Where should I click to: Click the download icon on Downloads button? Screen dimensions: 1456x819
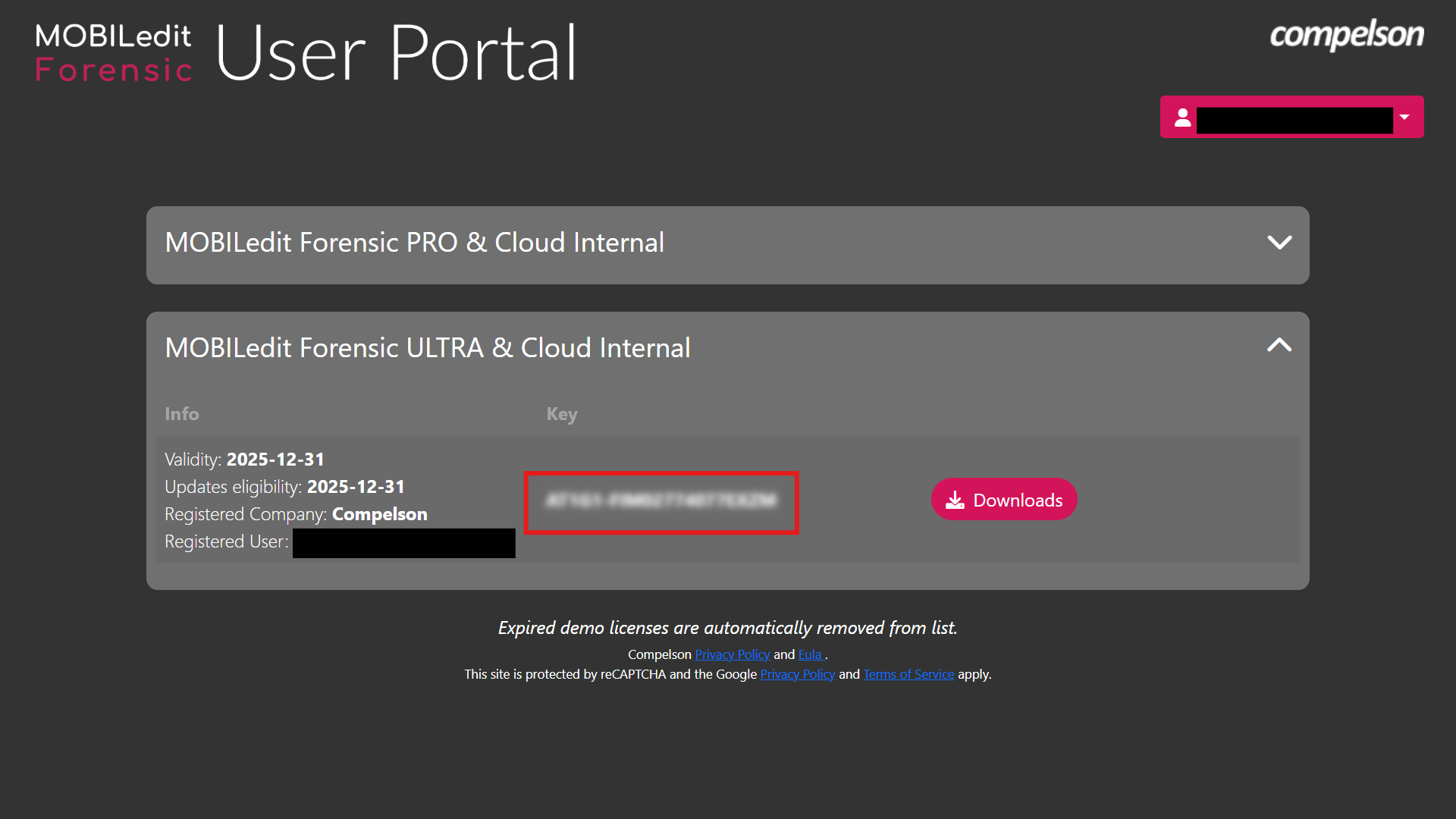tap(953, 499)
